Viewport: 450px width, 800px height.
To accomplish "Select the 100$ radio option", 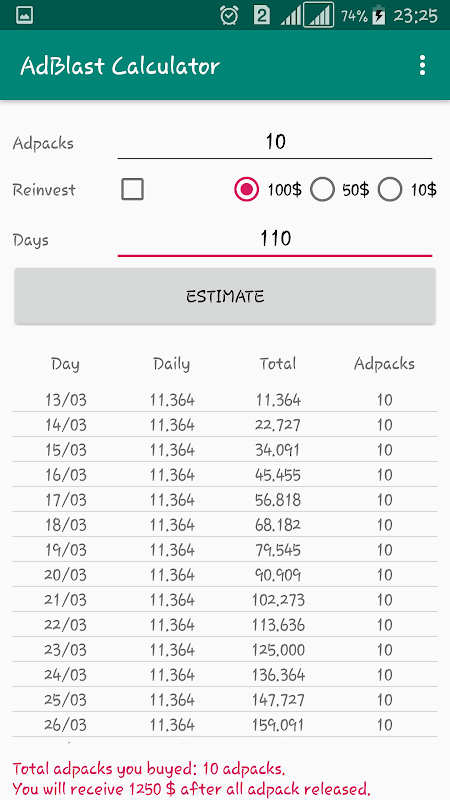I will pyautogui.click(x=247, y=190).
